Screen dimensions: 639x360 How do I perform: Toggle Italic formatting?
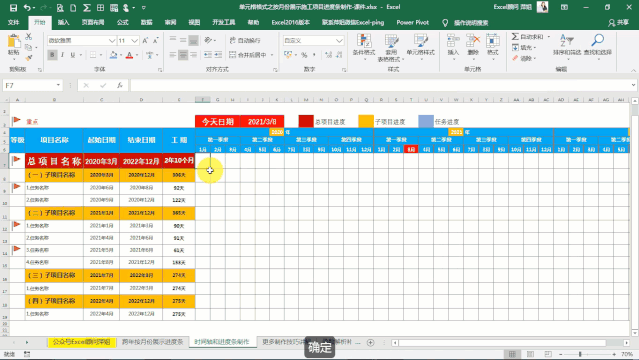click(62, 55)
